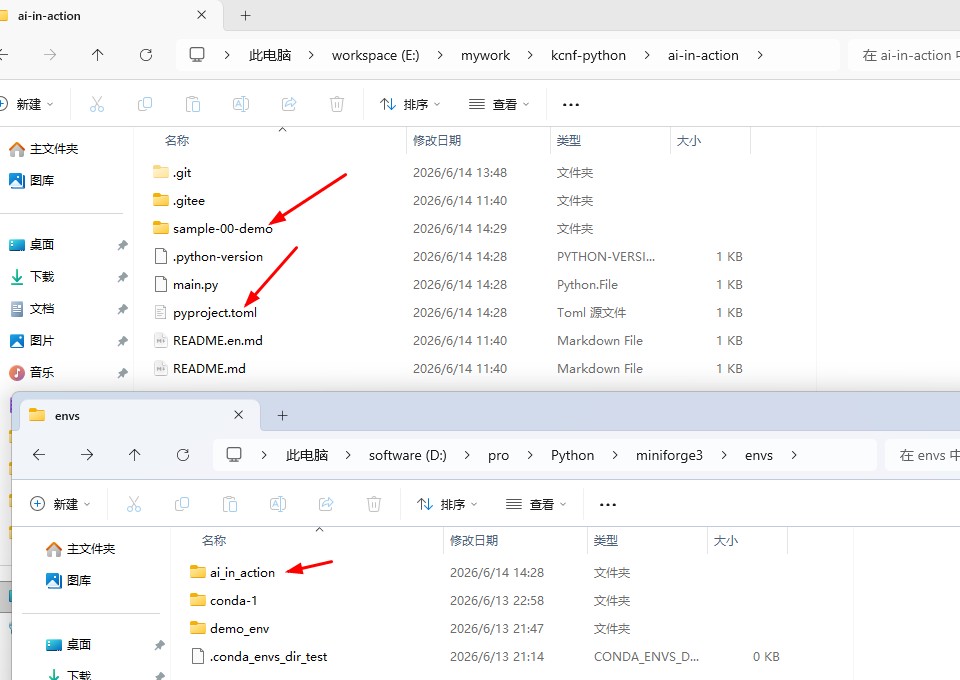Click the paste clipboard icon in the envs toolbar

coord(230,504)
